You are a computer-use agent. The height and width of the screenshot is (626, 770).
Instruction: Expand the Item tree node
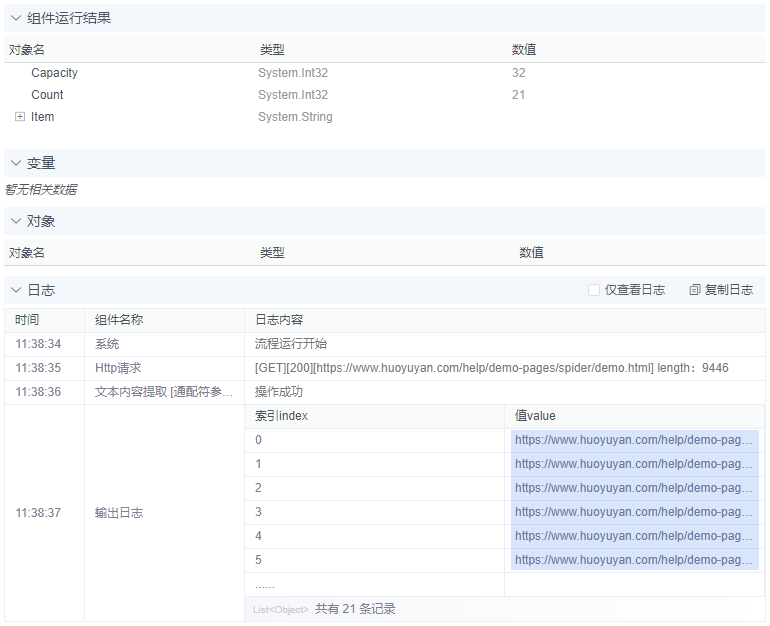coord(20,117)
